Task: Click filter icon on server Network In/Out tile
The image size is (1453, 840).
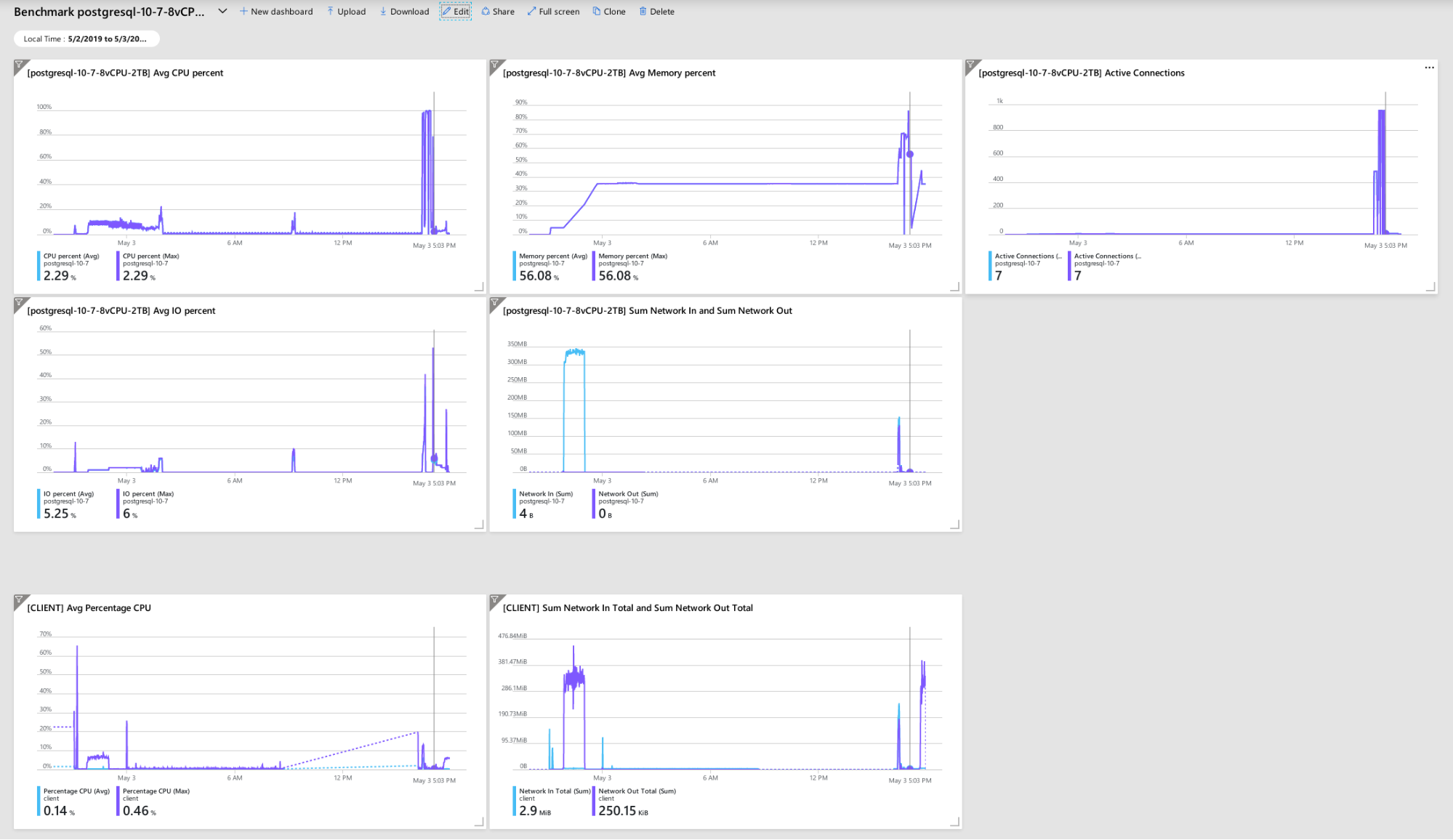Action: click(495, 302)
